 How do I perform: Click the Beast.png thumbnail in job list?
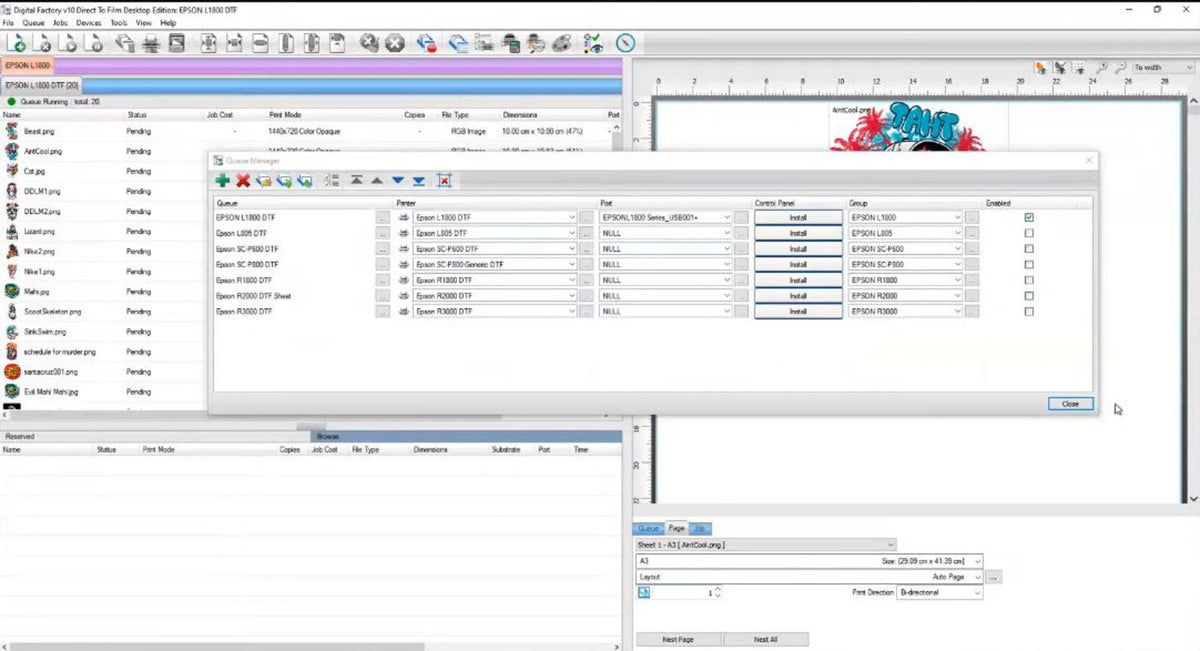(x=12, y=131)
